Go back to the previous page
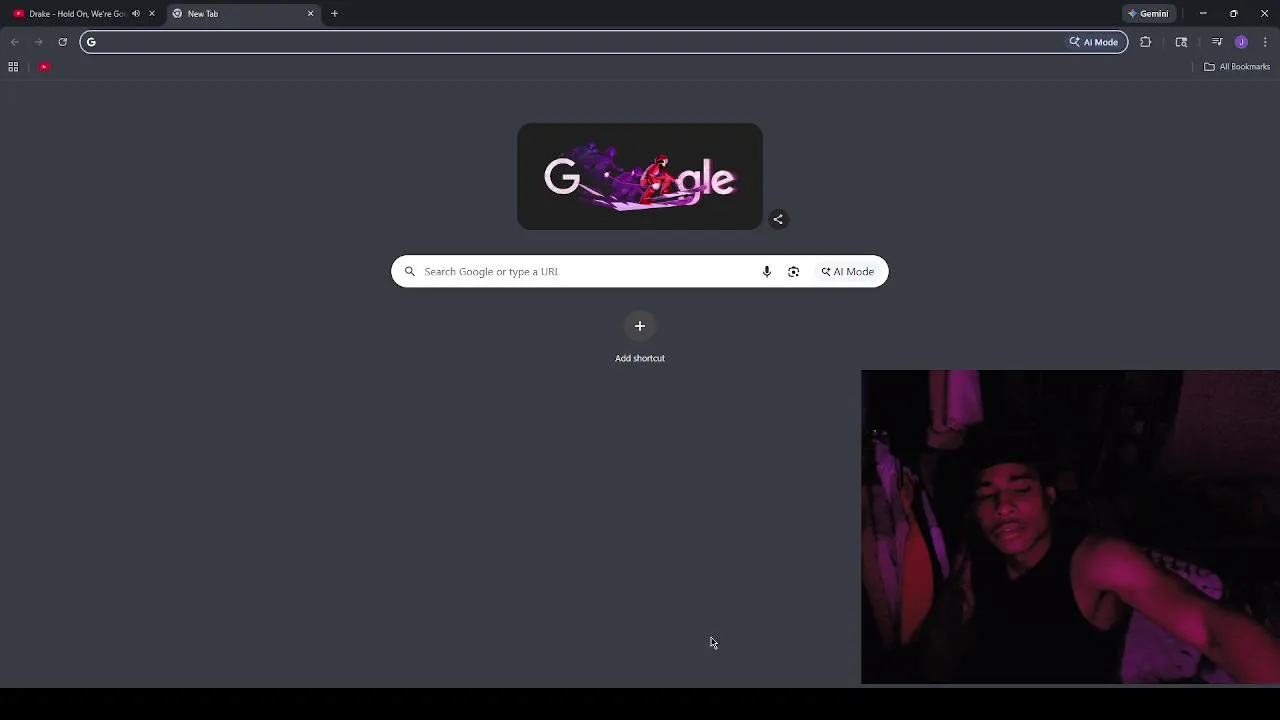This screenshot has width=1280, height=720. click(14, 42)
